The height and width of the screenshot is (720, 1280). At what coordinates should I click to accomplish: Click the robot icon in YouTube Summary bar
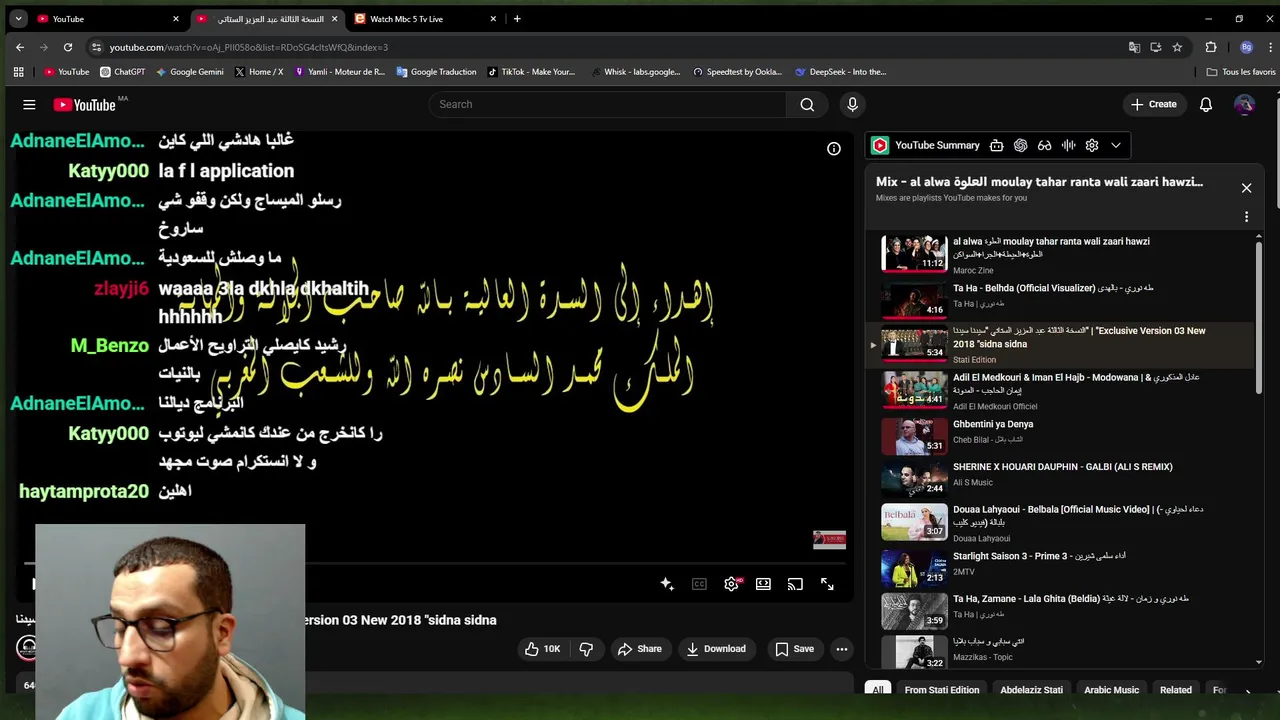[996, 145]
